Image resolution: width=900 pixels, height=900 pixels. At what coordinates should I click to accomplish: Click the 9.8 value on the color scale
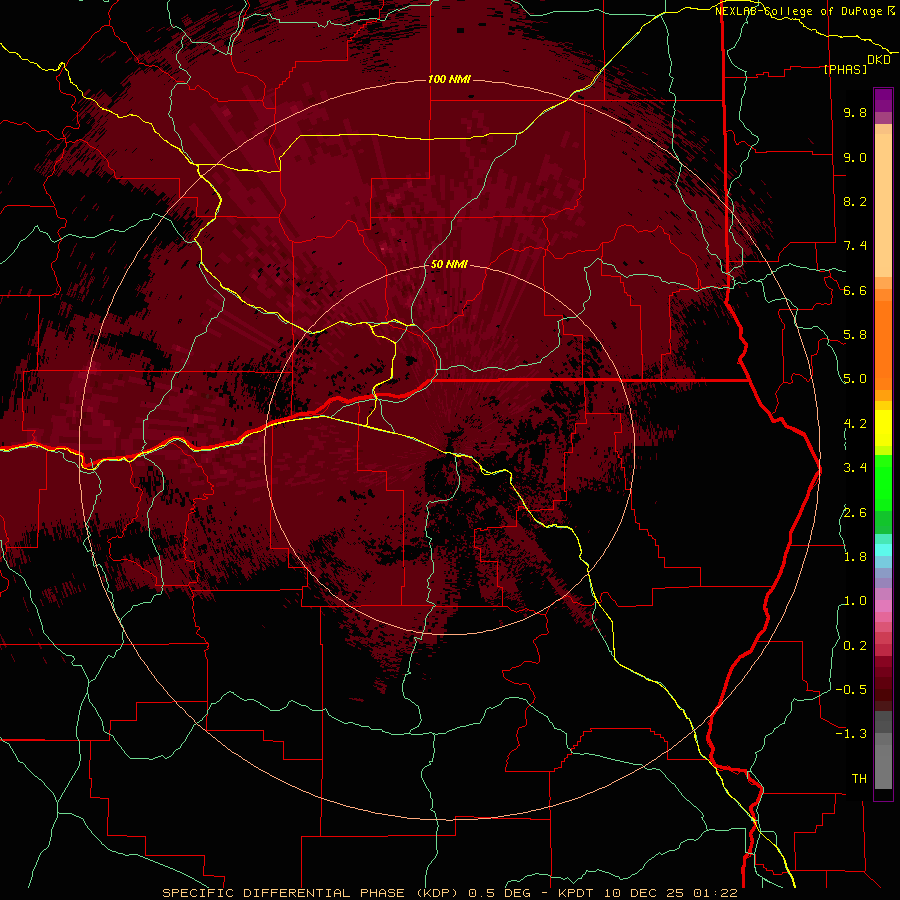855,112
